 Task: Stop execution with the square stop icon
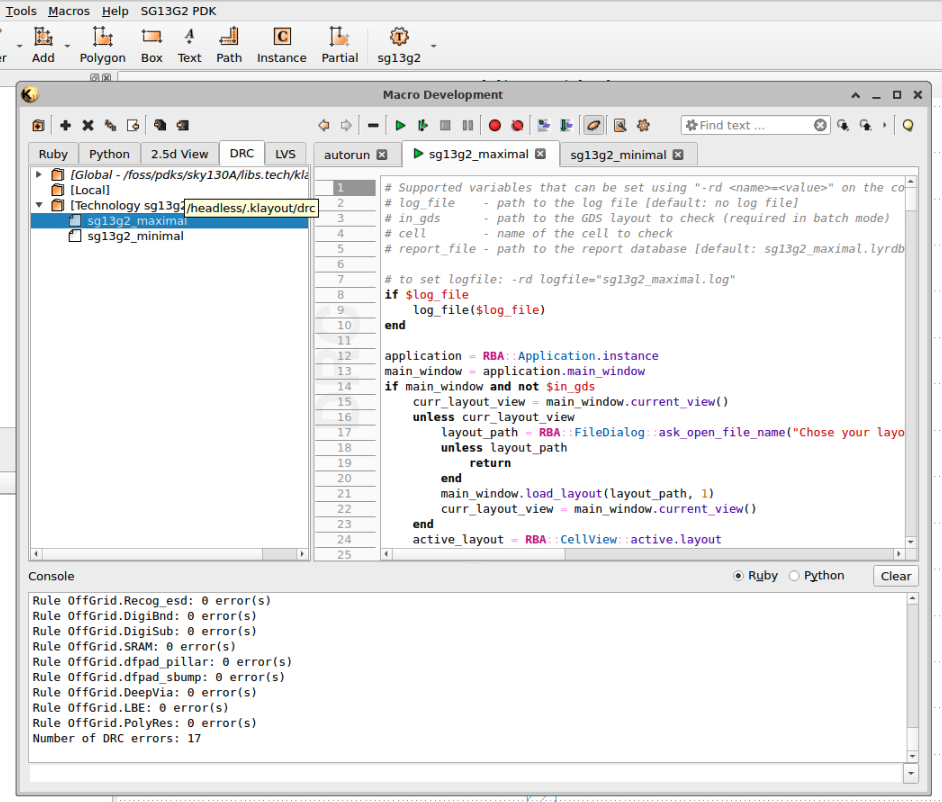click(x=445, y=125)
